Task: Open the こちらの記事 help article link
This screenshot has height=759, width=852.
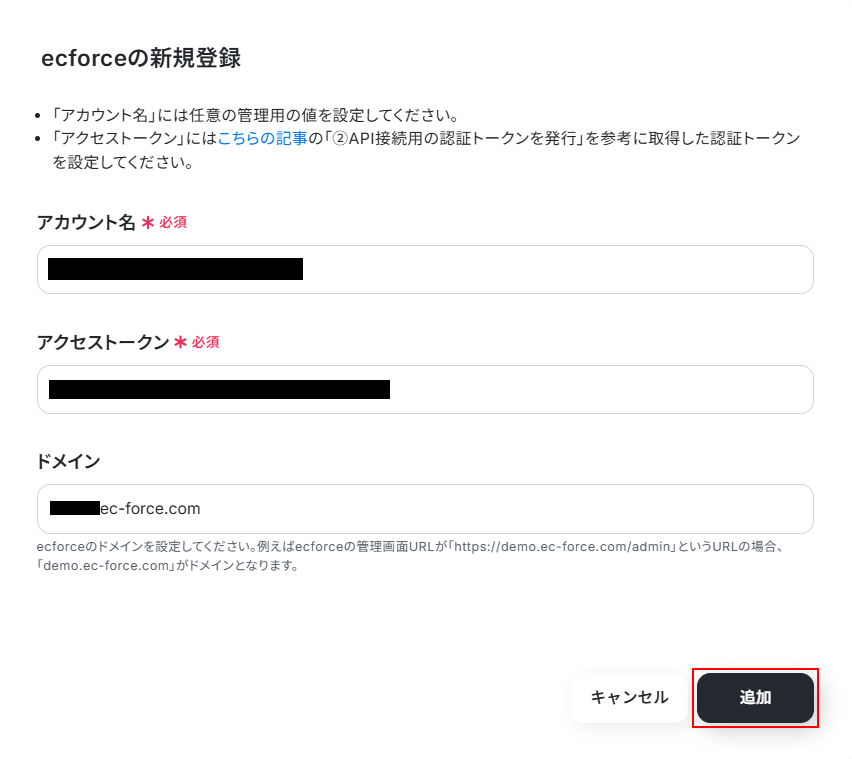Action: 262,139
